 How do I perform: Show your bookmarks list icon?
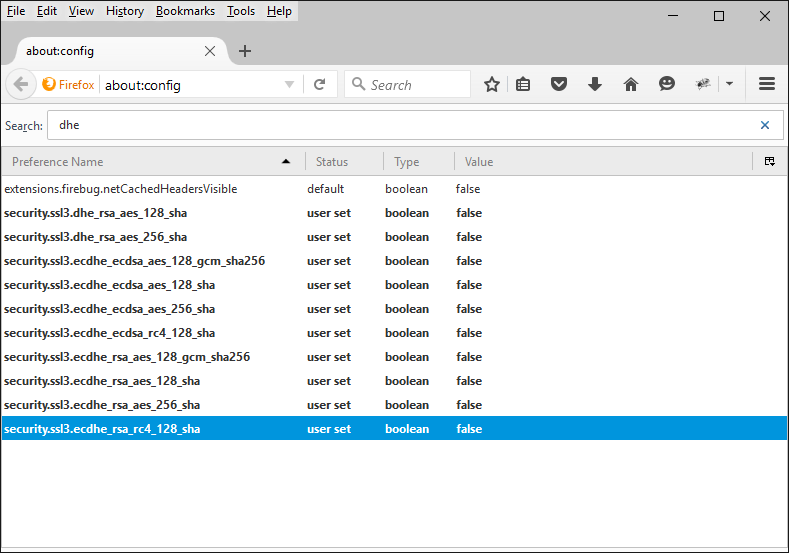(x=523, y=85)
